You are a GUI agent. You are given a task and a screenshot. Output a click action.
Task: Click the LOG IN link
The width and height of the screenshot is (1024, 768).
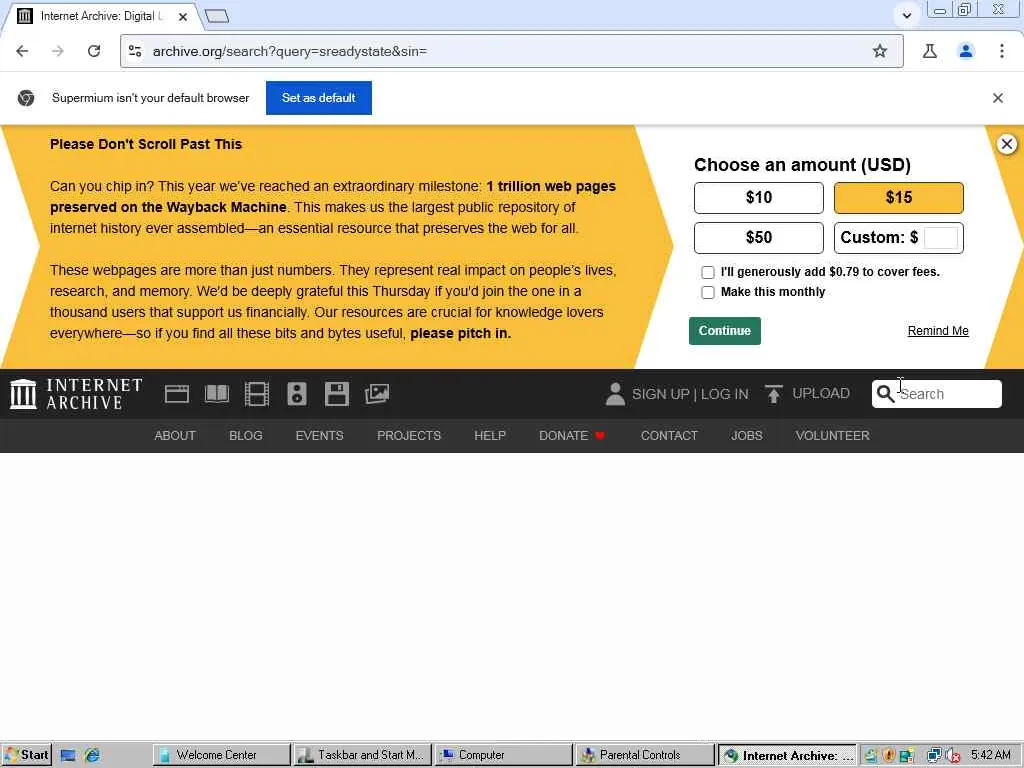pos(724,394)
